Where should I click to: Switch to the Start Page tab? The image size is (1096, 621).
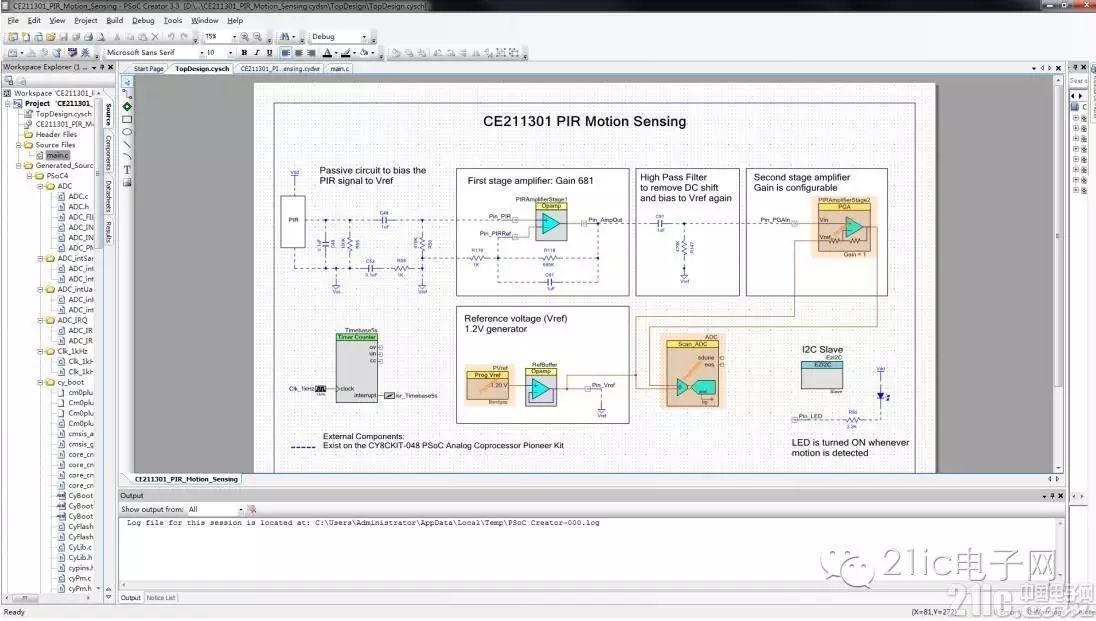[148, 69]
